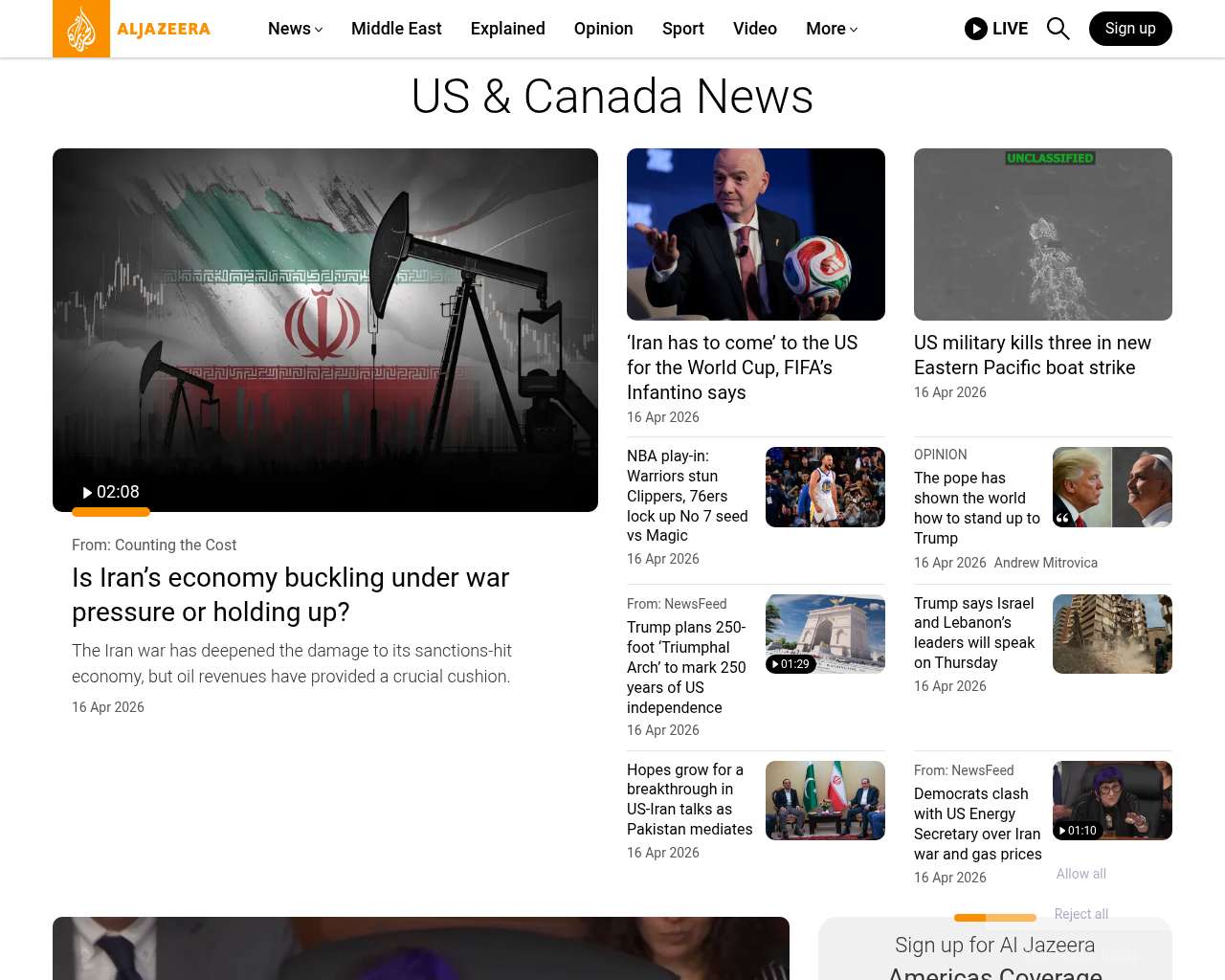Click the opinion quote icon on the Trump and pope image
The width and height of the screenshot is (1225, 980).
click(x=1063, y=518)
